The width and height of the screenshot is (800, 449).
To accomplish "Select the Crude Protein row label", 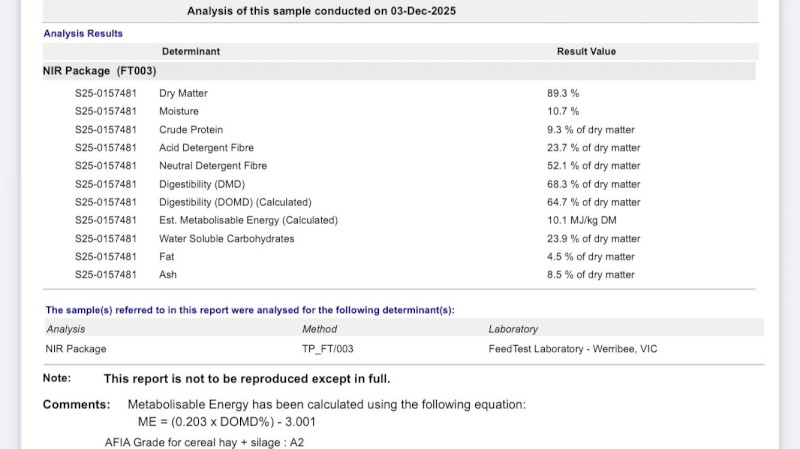I will pos(191,130).
